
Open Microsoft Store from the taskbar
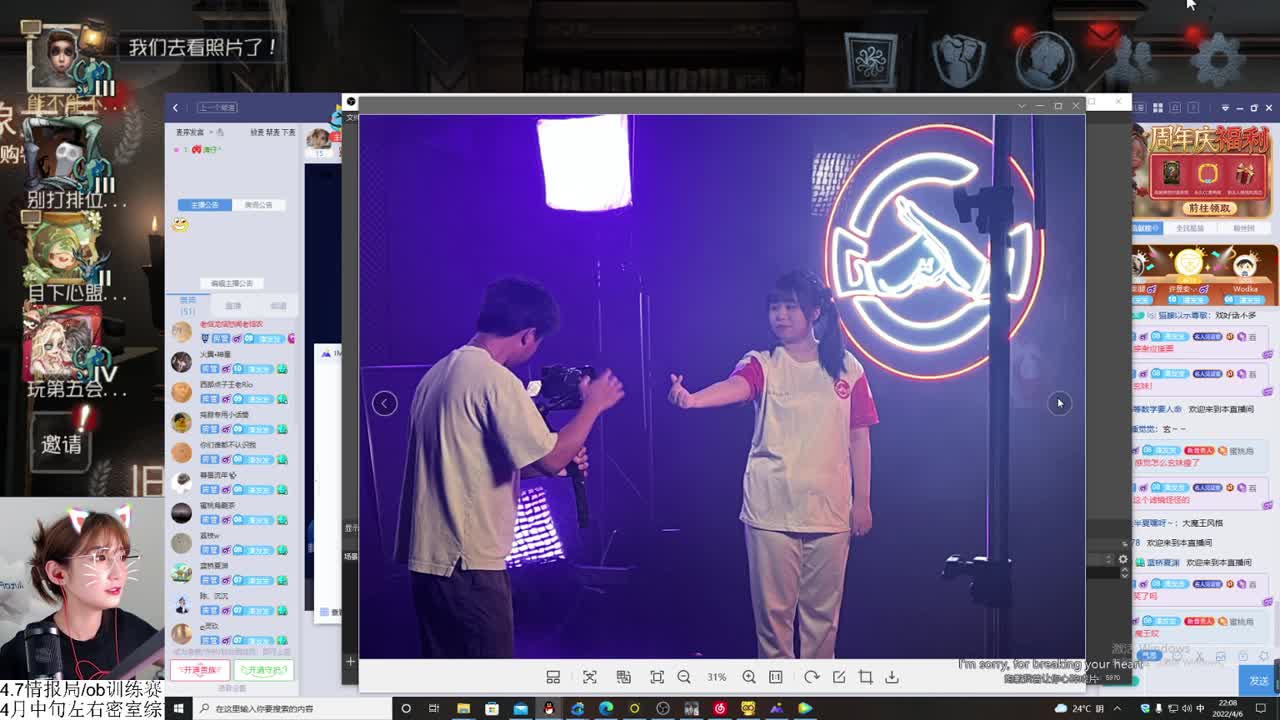(x=492, y=708)
